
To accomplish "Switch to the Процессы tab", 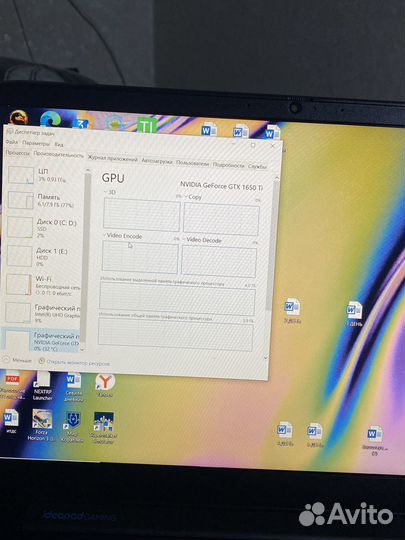I will point(17,153).
